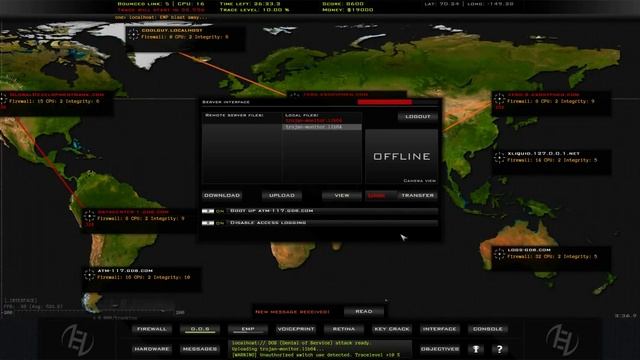Click the Upload button
The height and width of the screenshot is (360, 640).
(x=282, y=196)
